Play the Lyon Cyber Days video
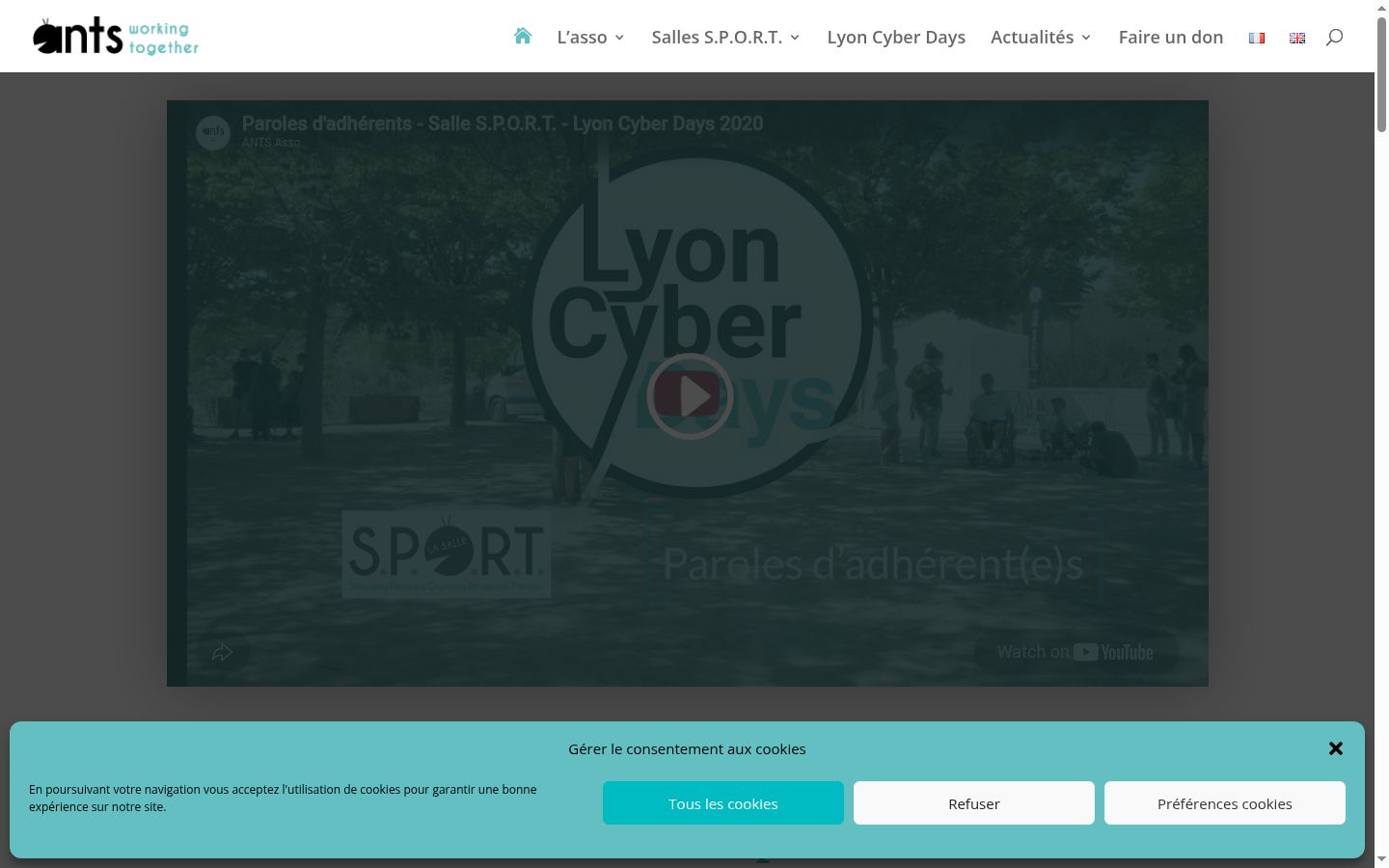Image resolution: width=1389 pixels, height=868 pixels. [x=688, y=395]
